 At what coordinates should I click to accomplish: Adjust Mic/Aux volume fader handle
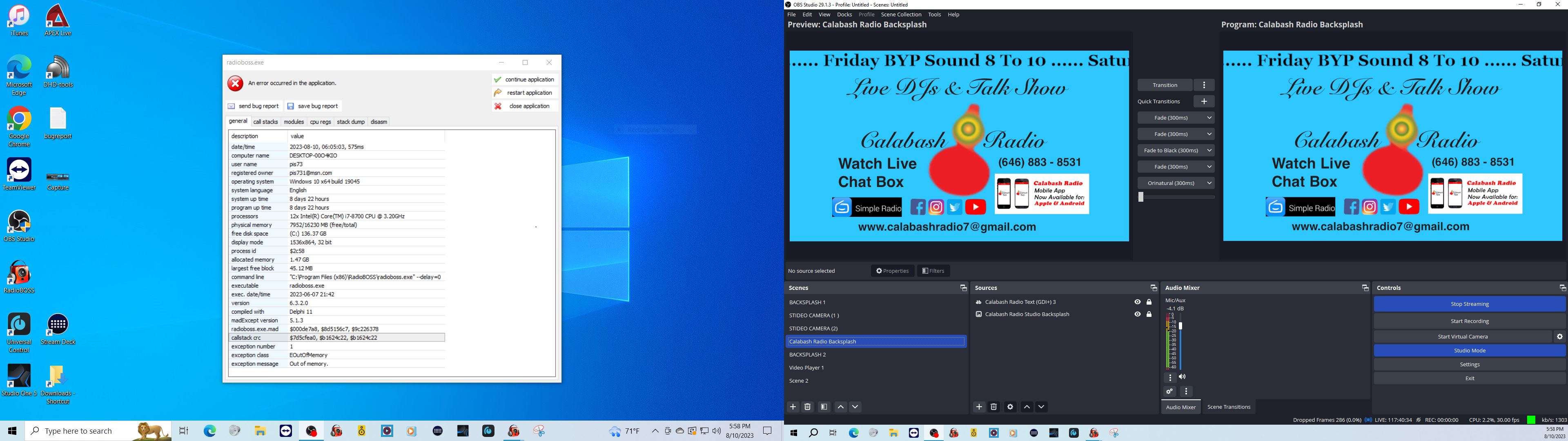[x=1180, y=327]
